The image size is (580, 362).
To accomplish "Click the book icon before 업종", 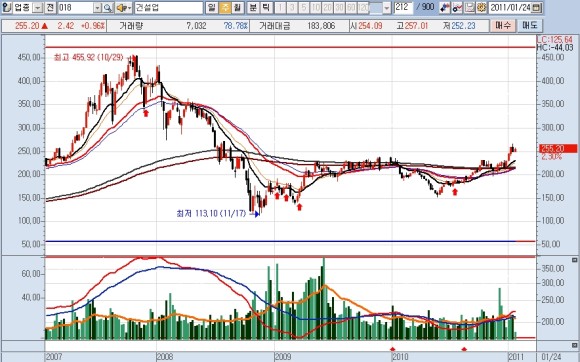I will click(6, 7).
